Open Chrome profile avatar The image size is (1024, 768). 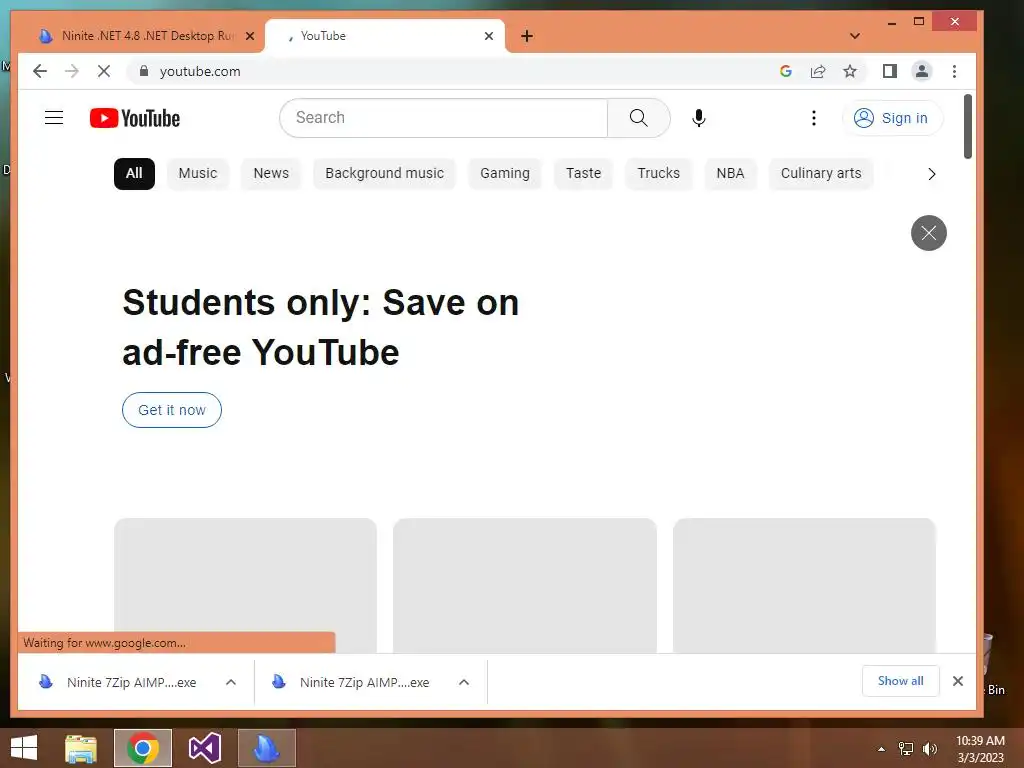tap(921, 71)
